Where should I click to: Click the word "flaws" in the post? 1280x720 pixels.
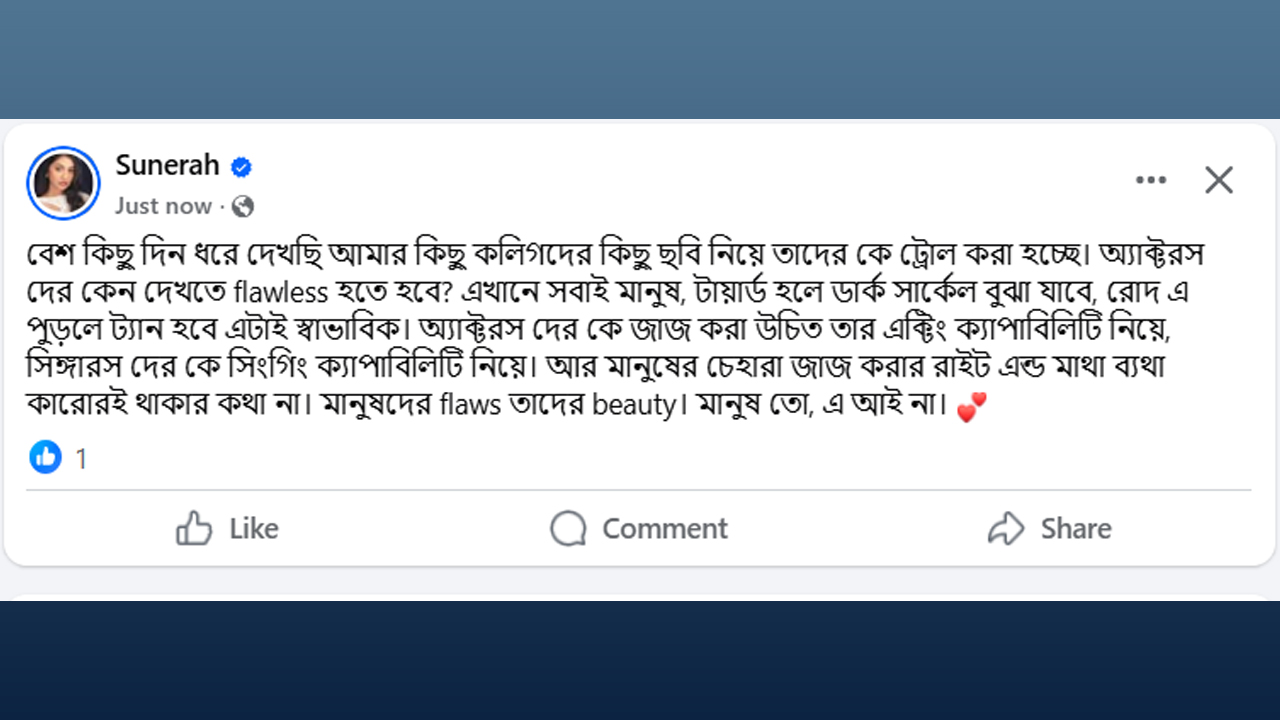click(x=473, y=407)
